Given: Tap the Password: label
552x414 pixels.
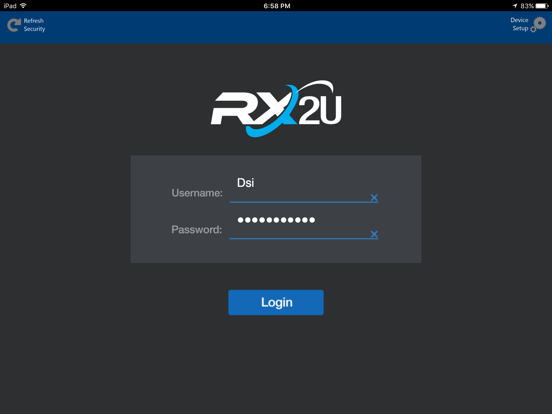Looking at the screenshot, I should click(x=196, y=230).
